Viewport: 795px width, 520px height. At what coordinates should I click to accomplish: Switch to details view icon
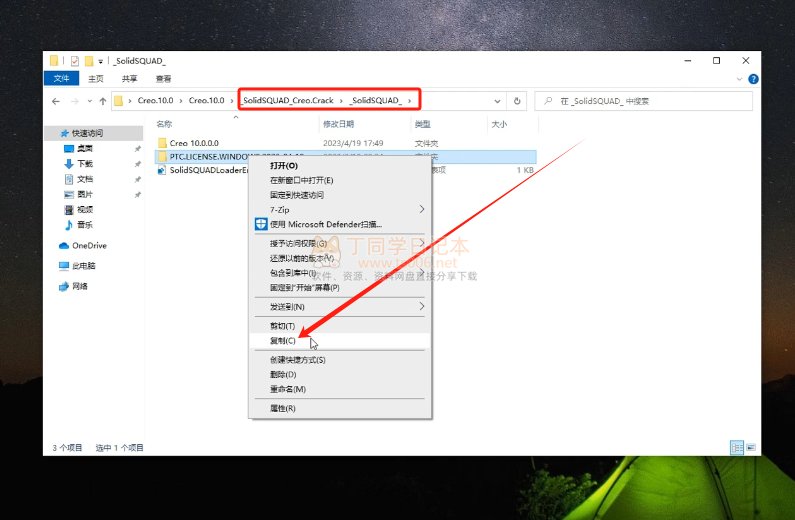pyautogui.click(x=737, y=448)
